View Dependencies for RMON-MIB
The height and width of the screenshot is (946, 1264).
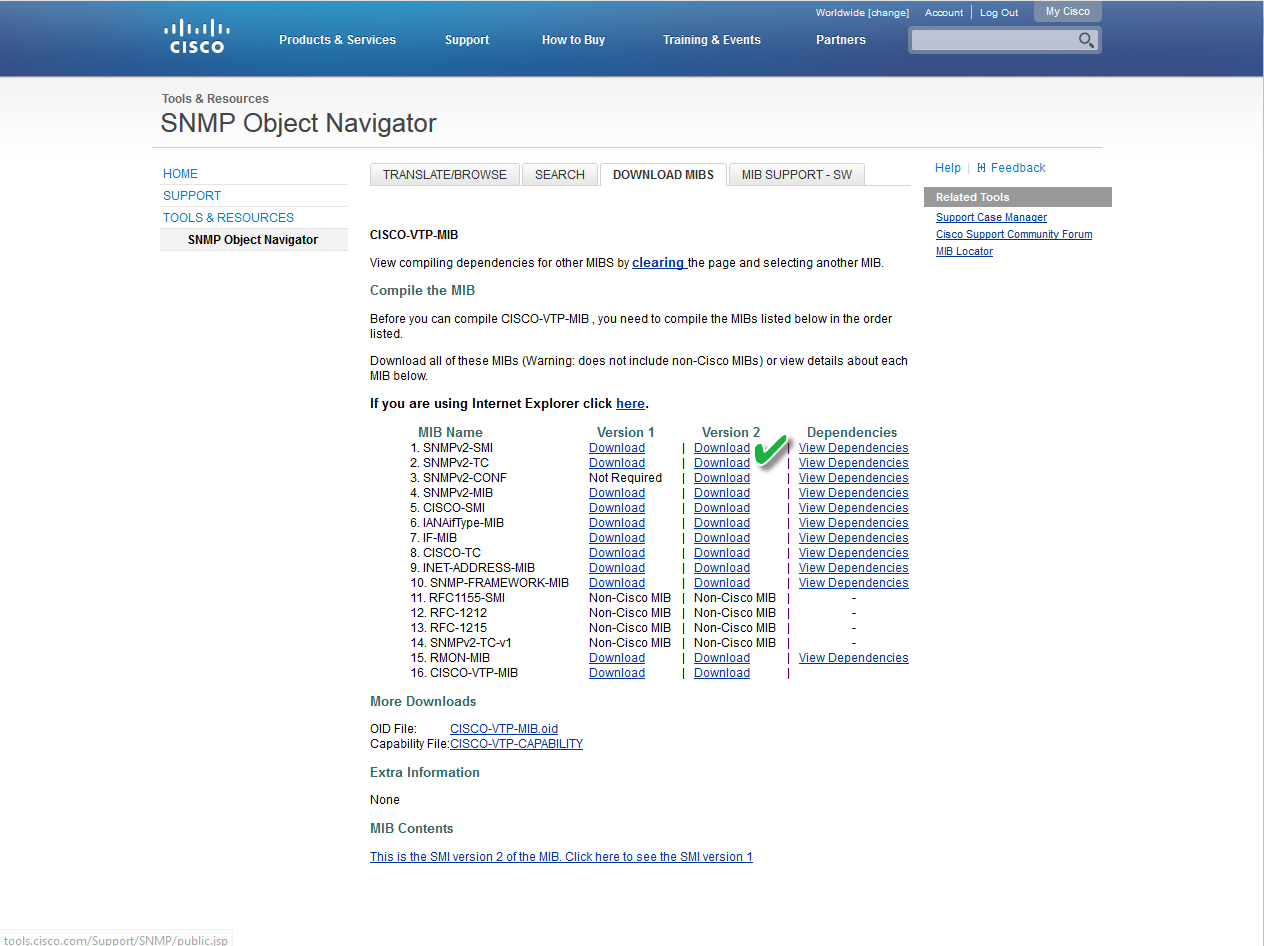pyautogui.click(x=854, y=658)
